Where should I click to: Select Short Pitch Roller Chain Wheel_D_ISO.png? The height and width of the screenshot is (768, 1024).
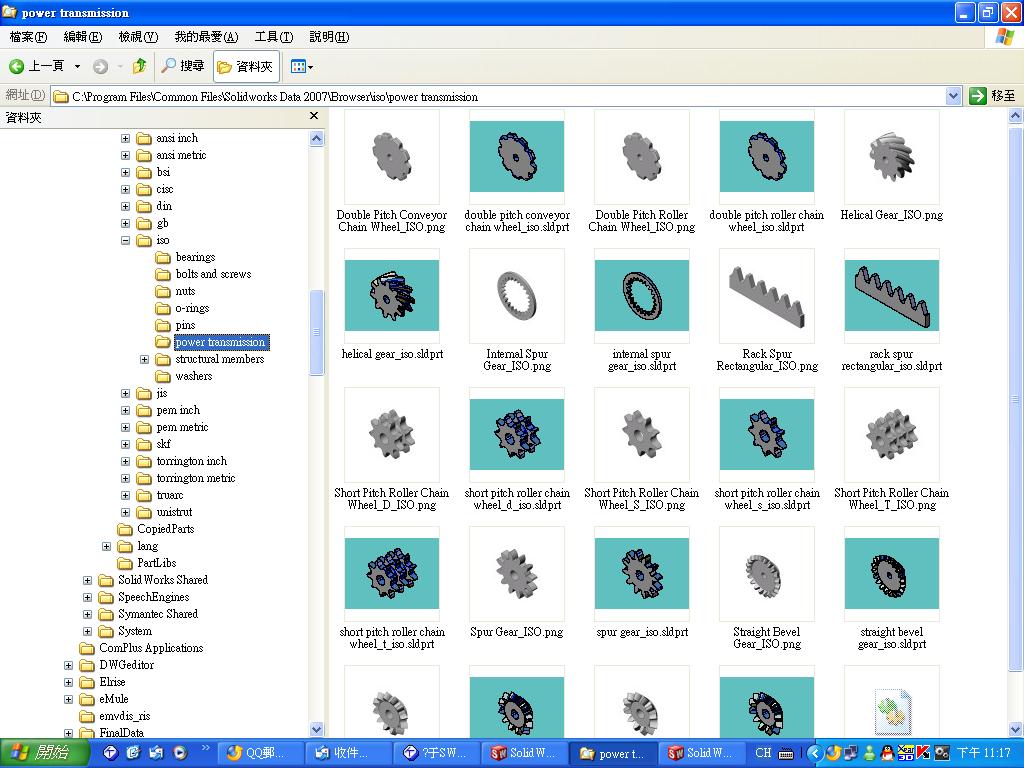392,435
